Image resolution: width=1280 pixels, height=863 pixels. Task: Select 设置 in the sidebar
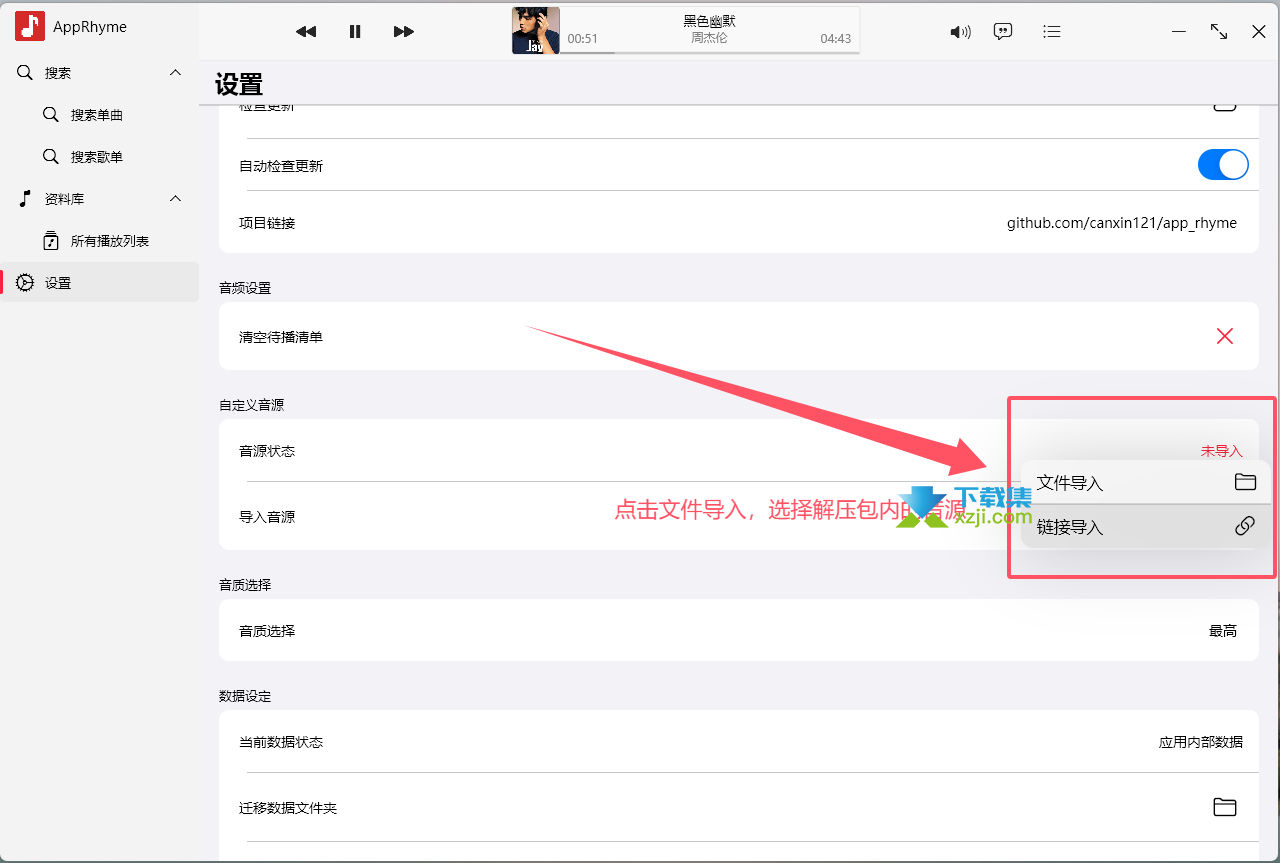(x=100, y=283)
